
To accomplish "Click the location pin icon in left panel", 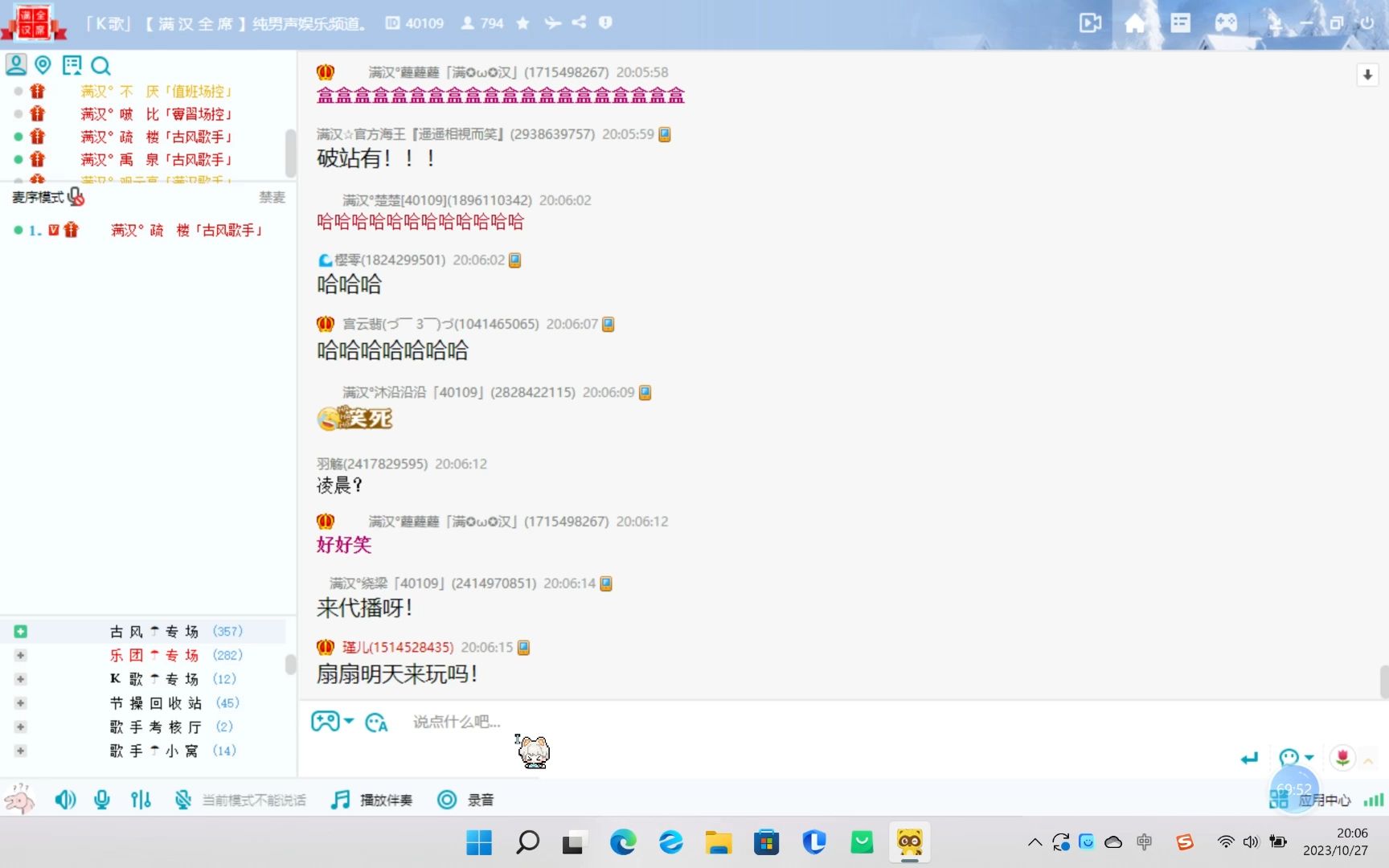I will tap(43, 65).
